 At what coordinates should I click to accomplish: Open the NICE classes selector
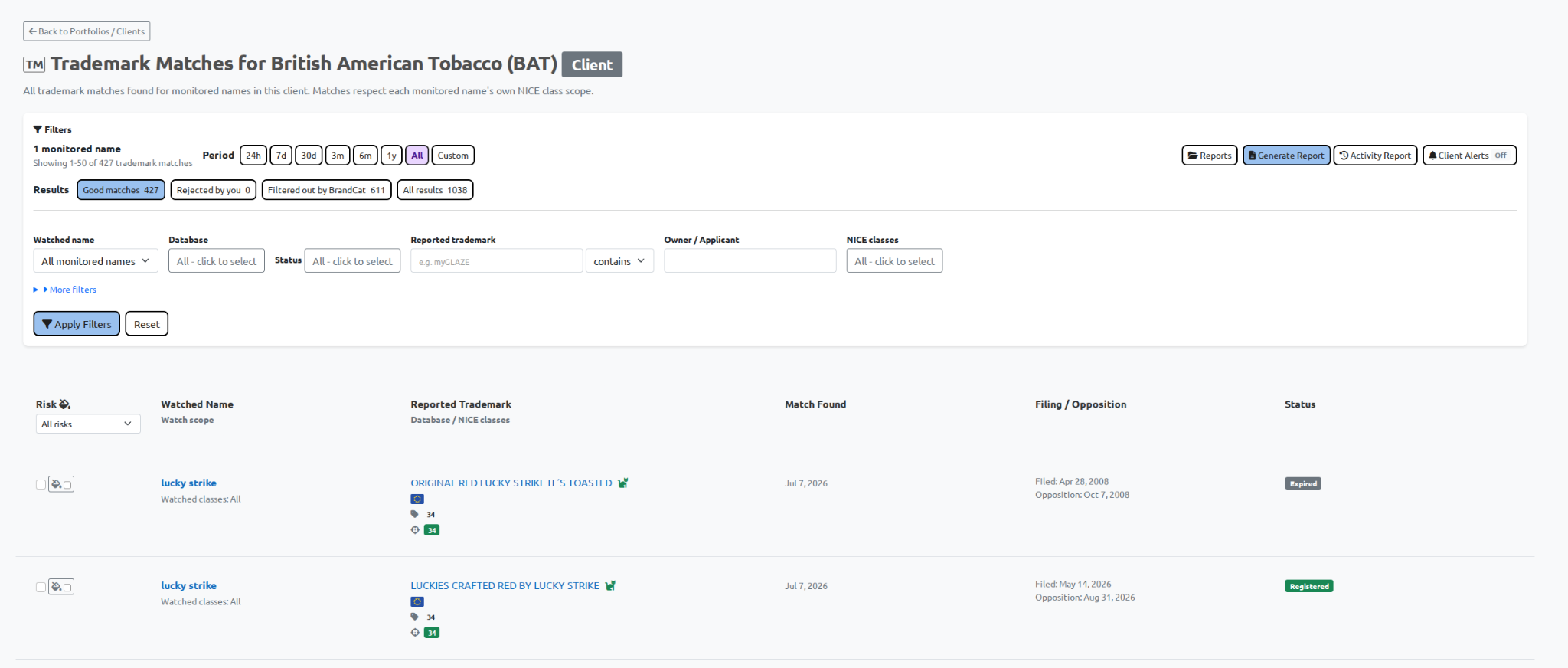pos(894,261)
